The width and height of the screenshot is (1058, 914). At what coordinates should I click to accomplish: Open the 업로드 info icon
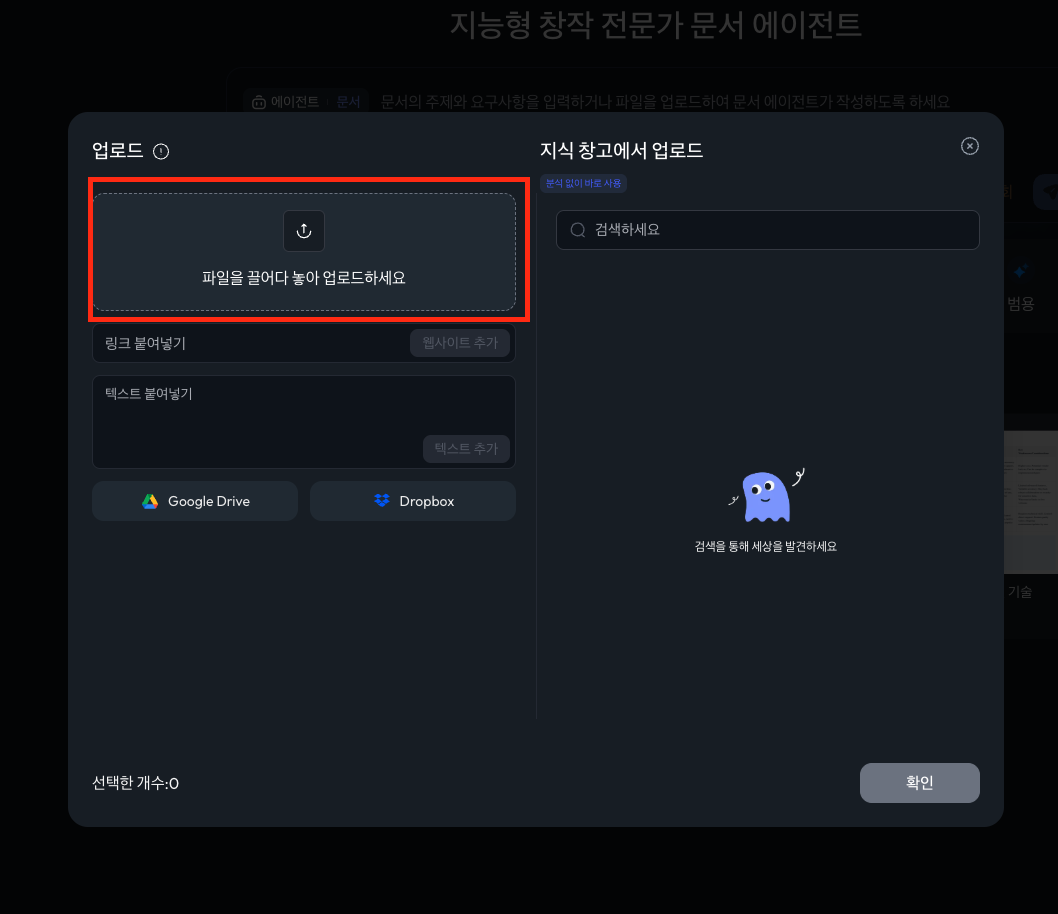click(x=159, y=151)
